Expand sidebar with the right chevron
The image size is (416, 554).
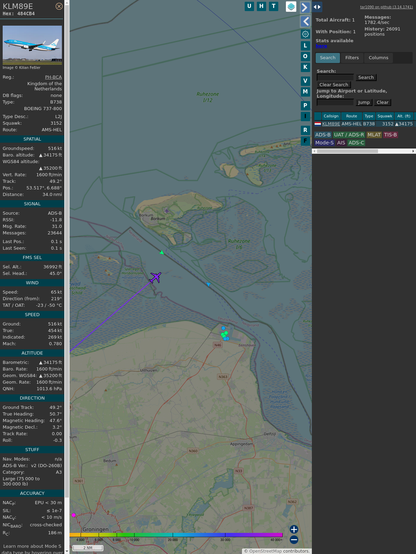tap(305, 7)
